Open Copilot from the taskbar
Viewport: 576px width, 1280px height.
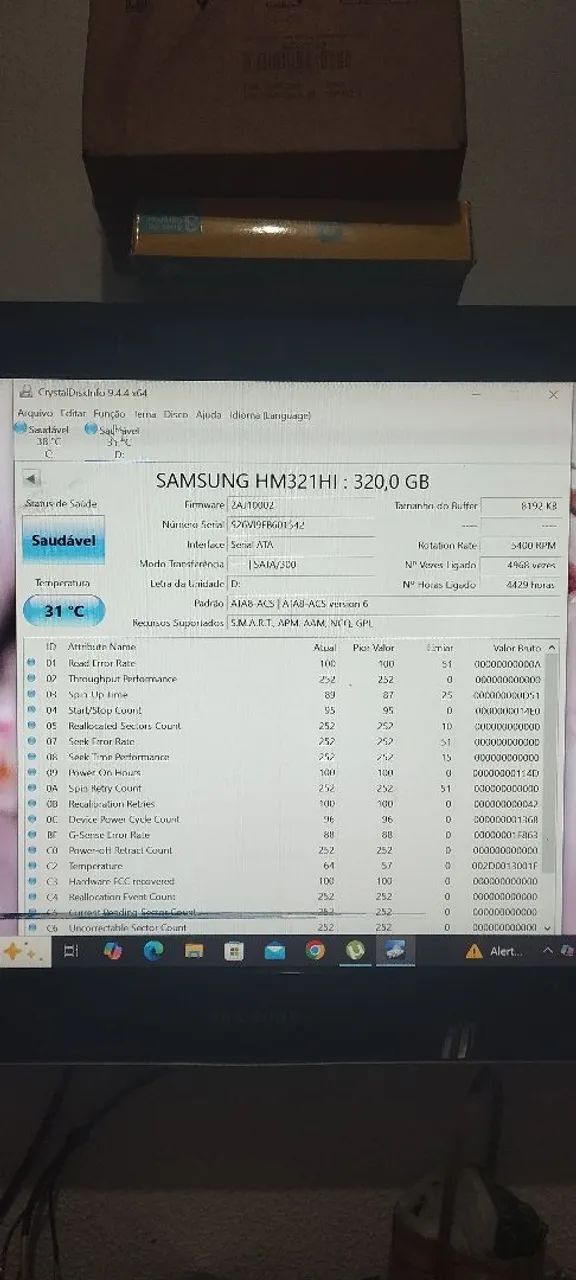112,952
